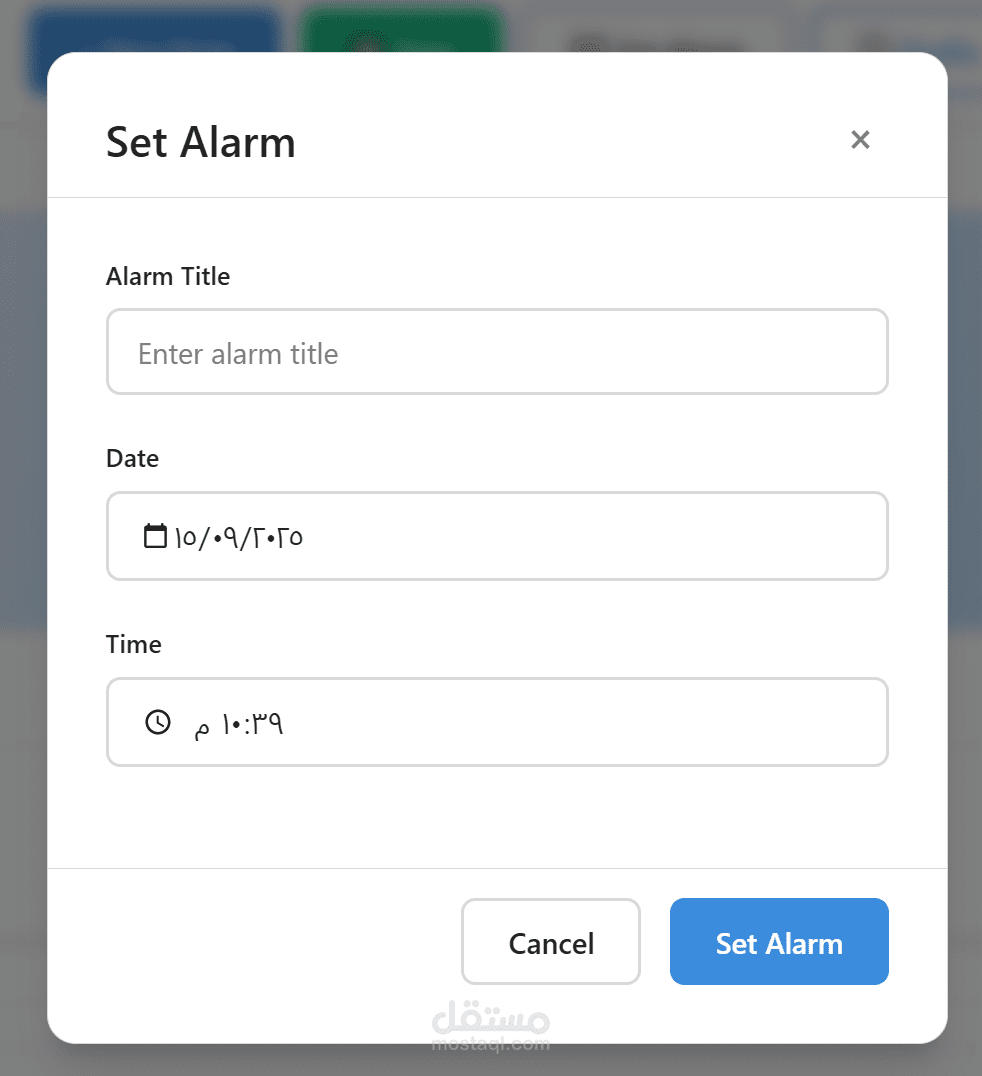Click the Alarm Title label
This screenshot has width=982, height=1076.
coord(168,277)
